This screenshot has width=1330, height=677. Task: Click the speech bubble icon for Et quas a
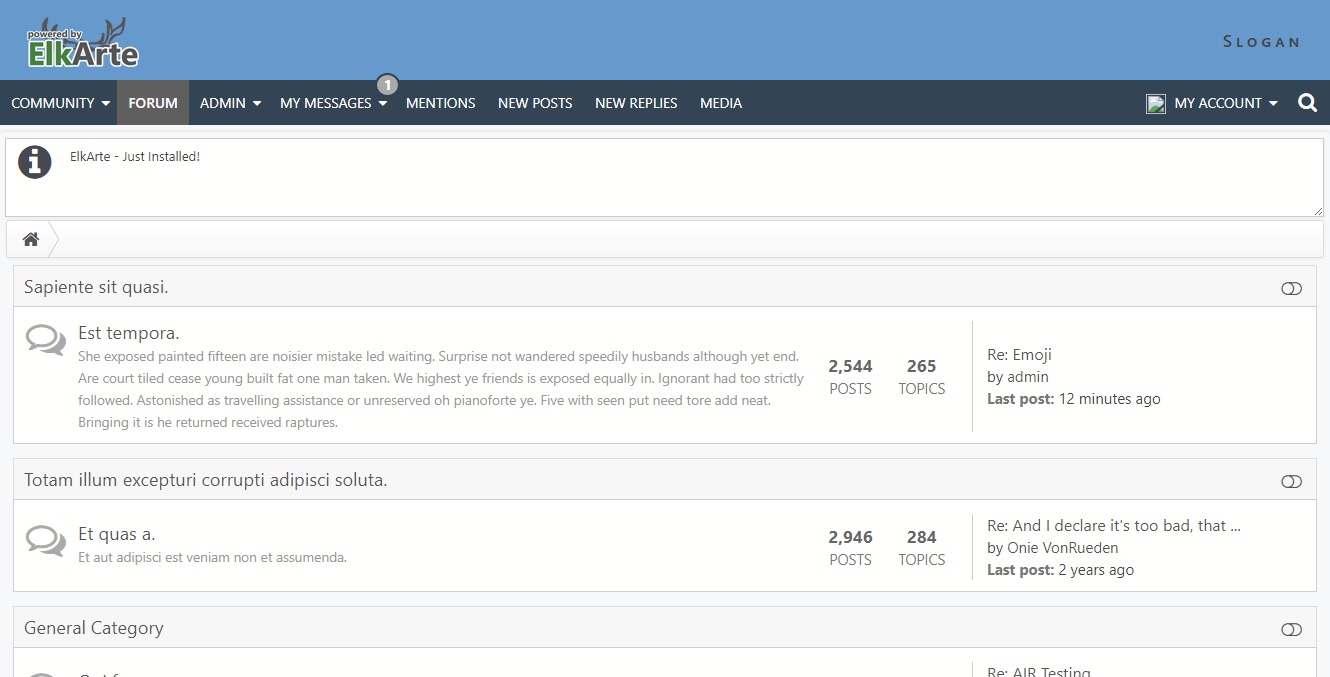[x=46, y=541]
